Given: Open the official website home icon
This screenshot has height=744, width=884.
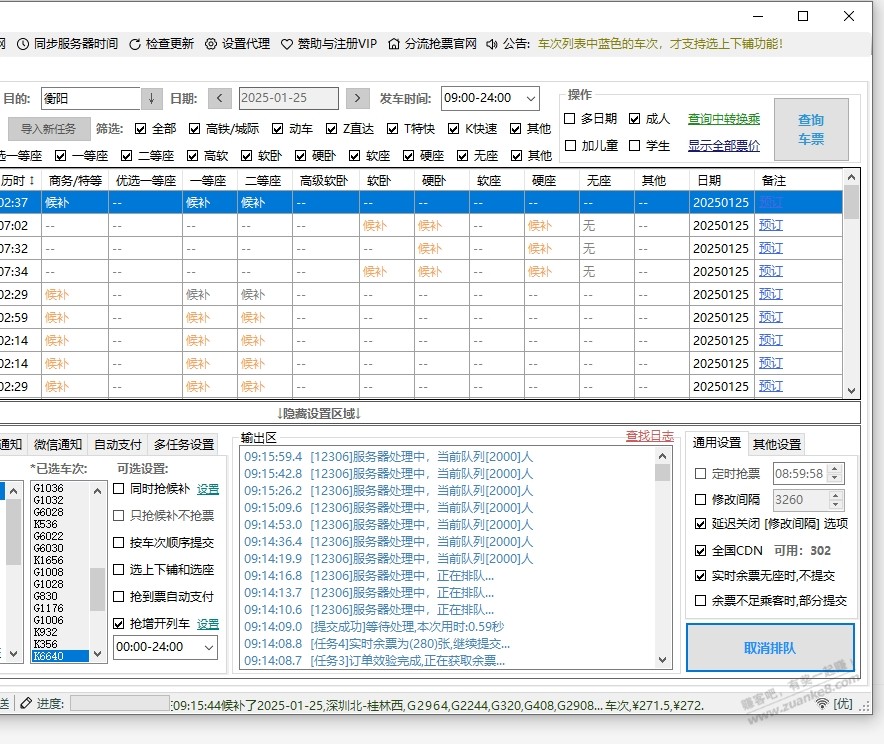Looking at the screenshot, I should tap(394, 44).
